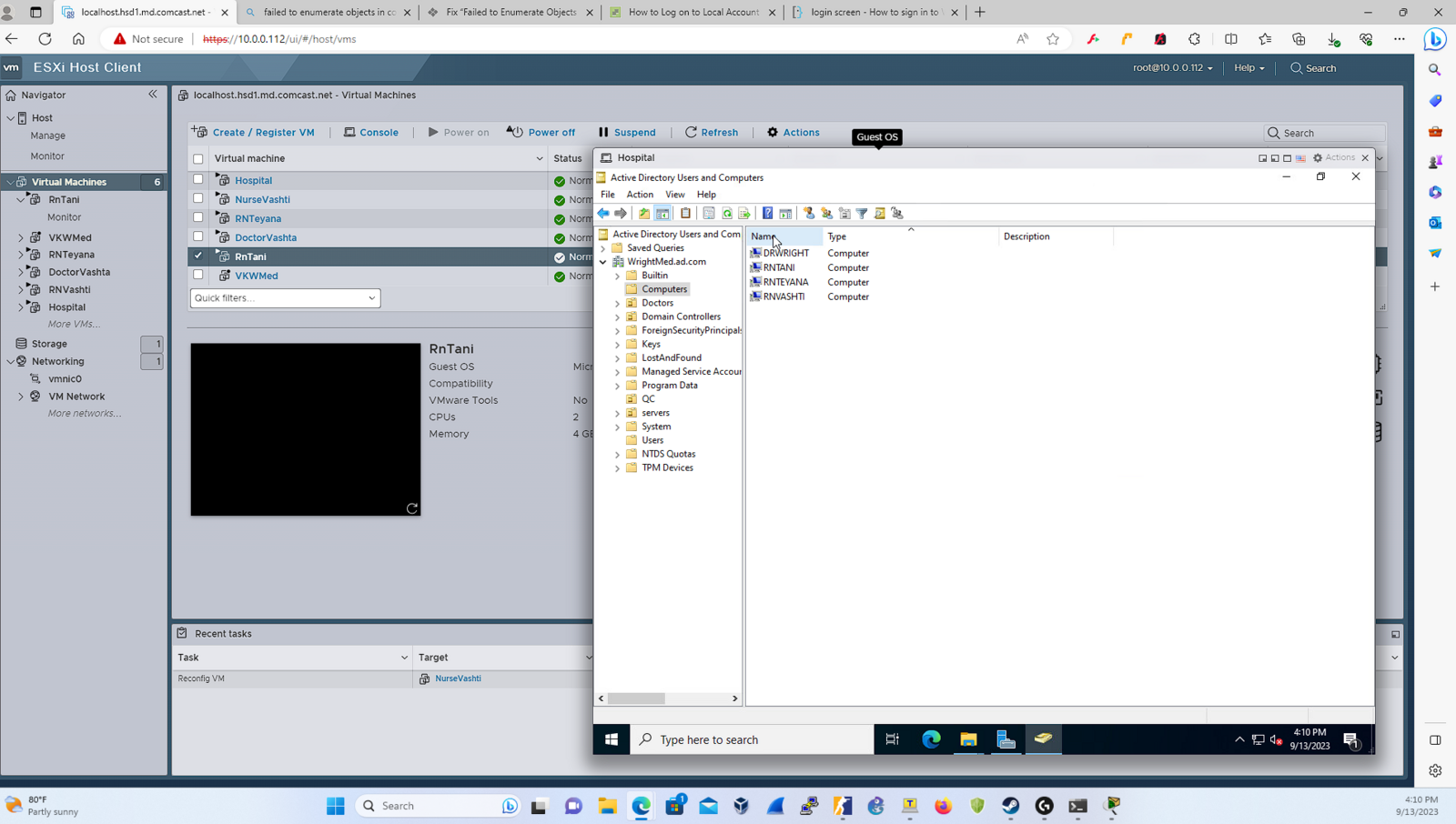Switch to the 'failed to enumerate objects' browser tab
1456x824 pixels.
click(x=328, y=13)
